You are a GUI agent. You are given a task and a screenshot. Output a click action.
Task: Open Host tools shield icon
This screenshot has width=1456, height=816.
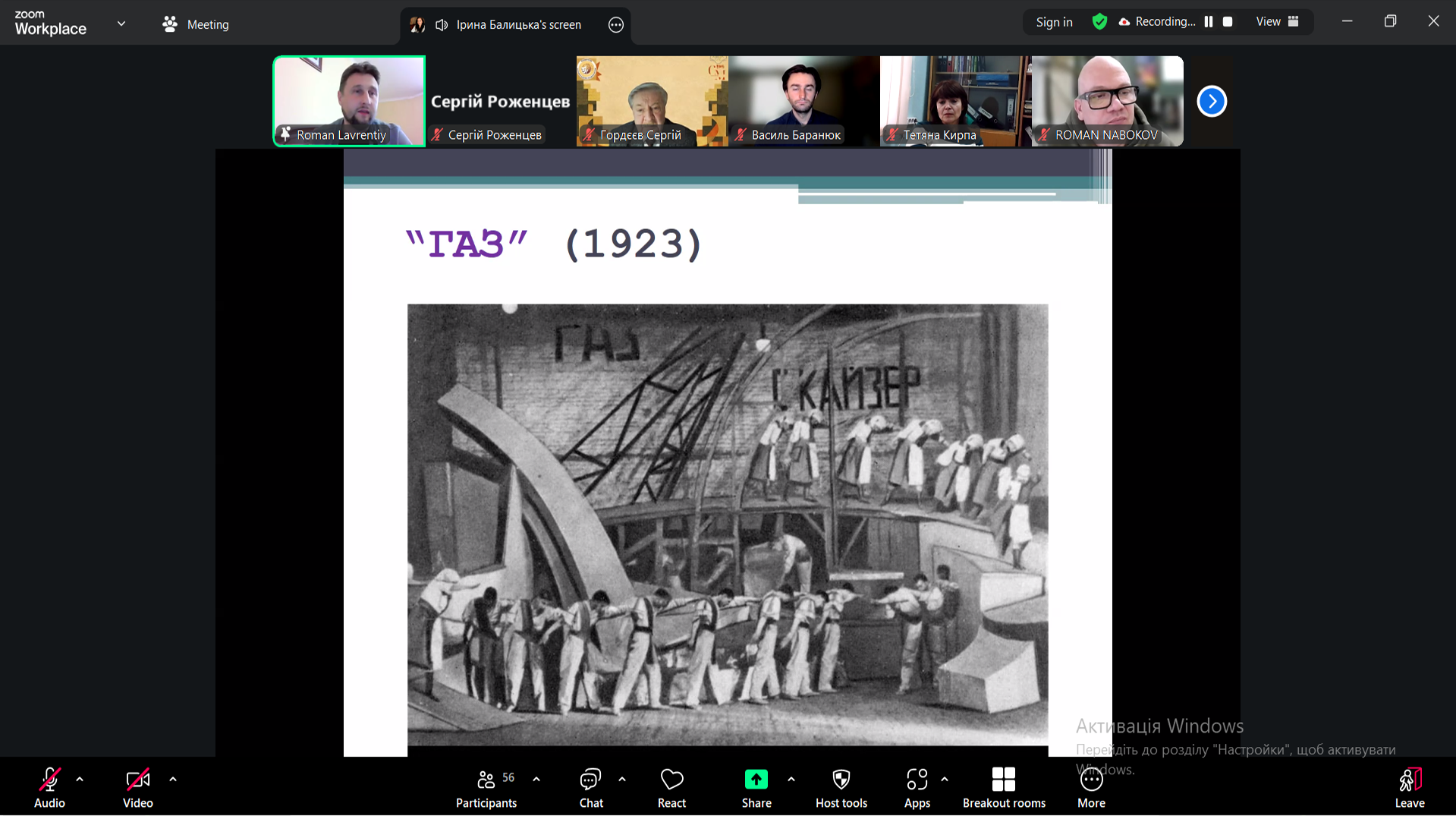coord(841,780)
